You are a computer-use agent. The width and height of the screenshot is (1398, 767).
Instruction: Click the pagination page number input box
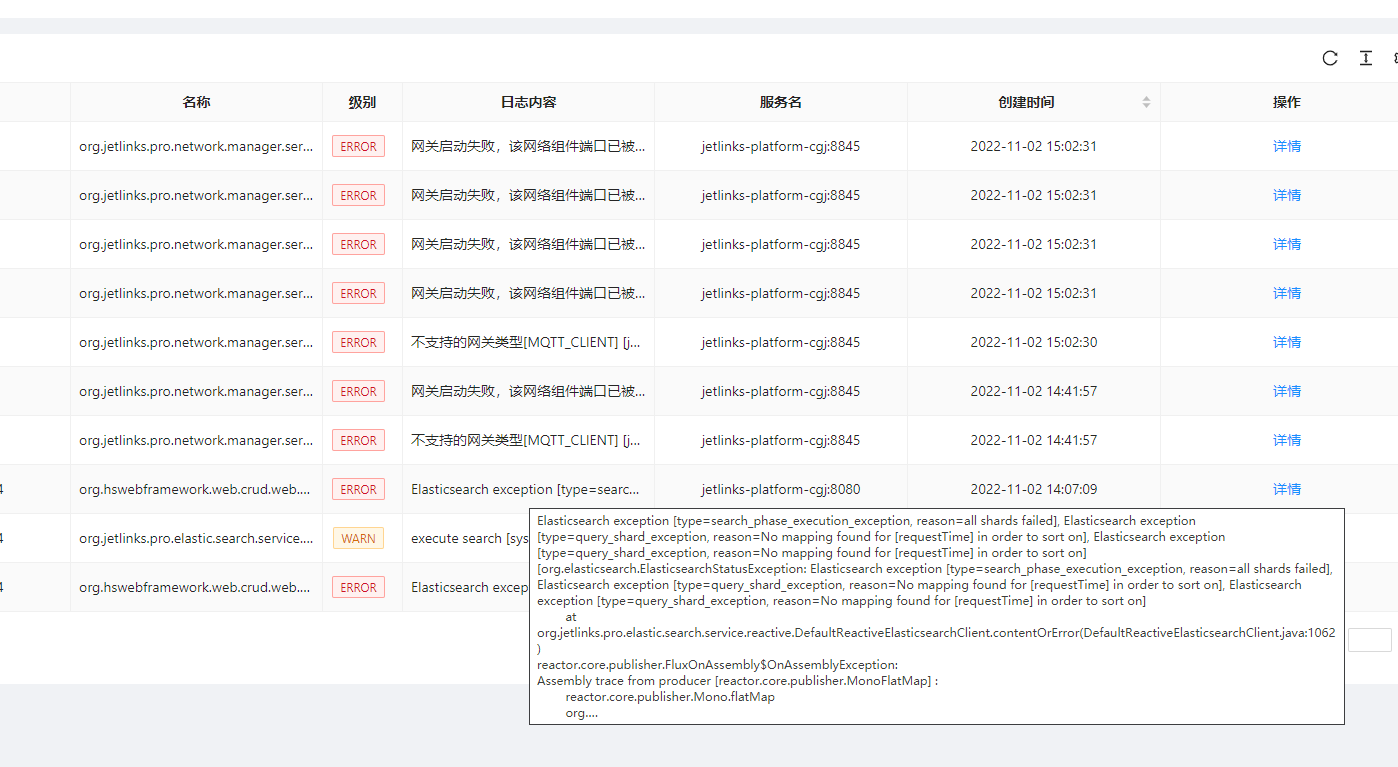(1368, 640)
